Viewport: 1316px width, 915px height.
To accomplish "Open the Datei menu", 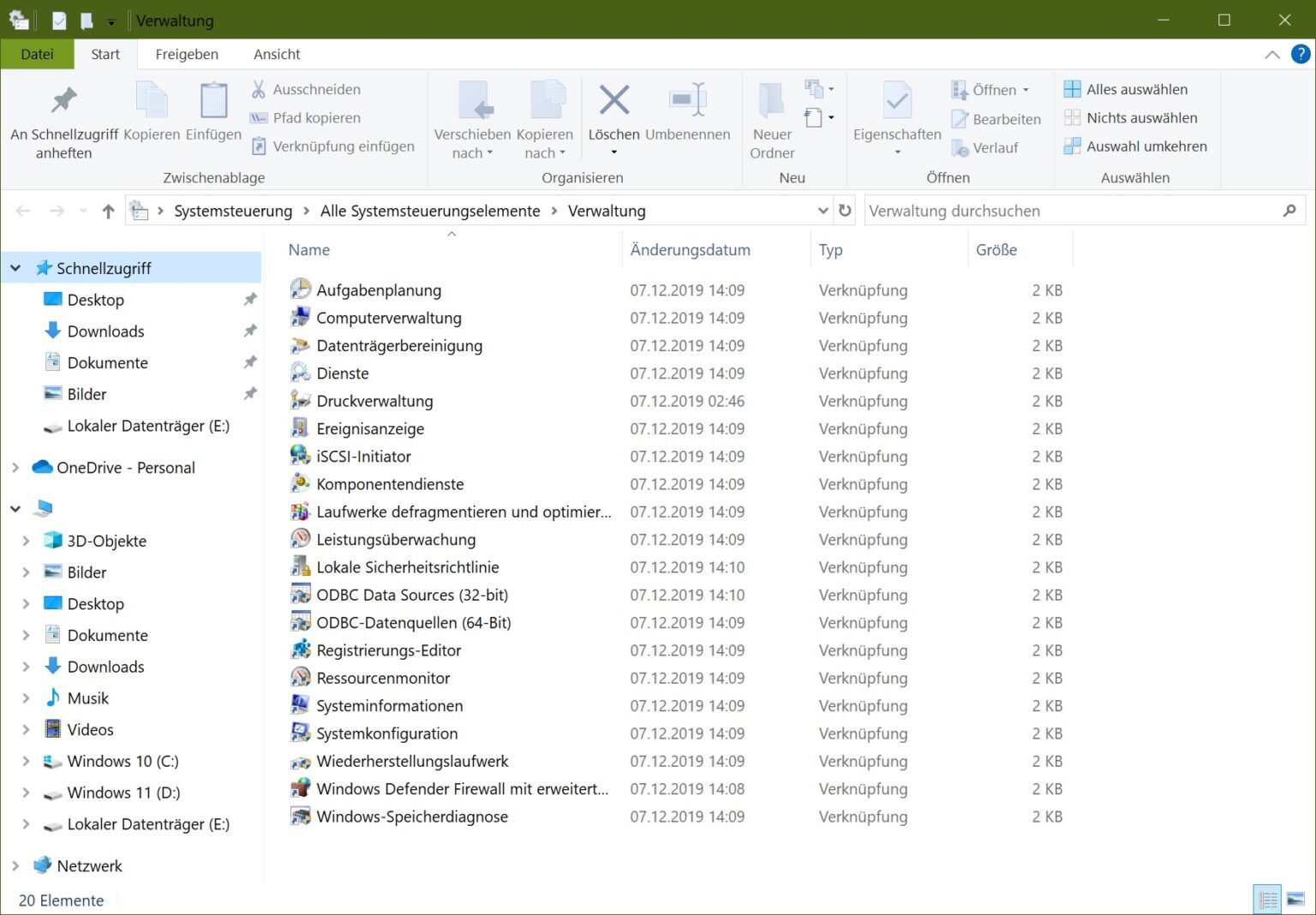I will point(38,54).
